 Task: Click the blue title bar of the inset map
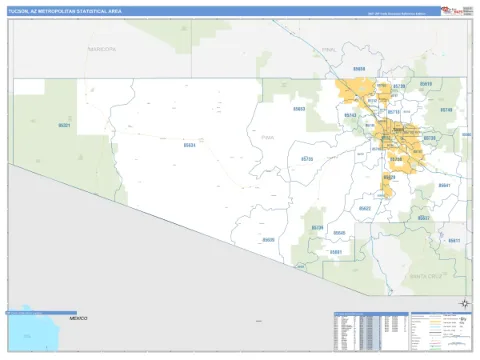(42, 313)
